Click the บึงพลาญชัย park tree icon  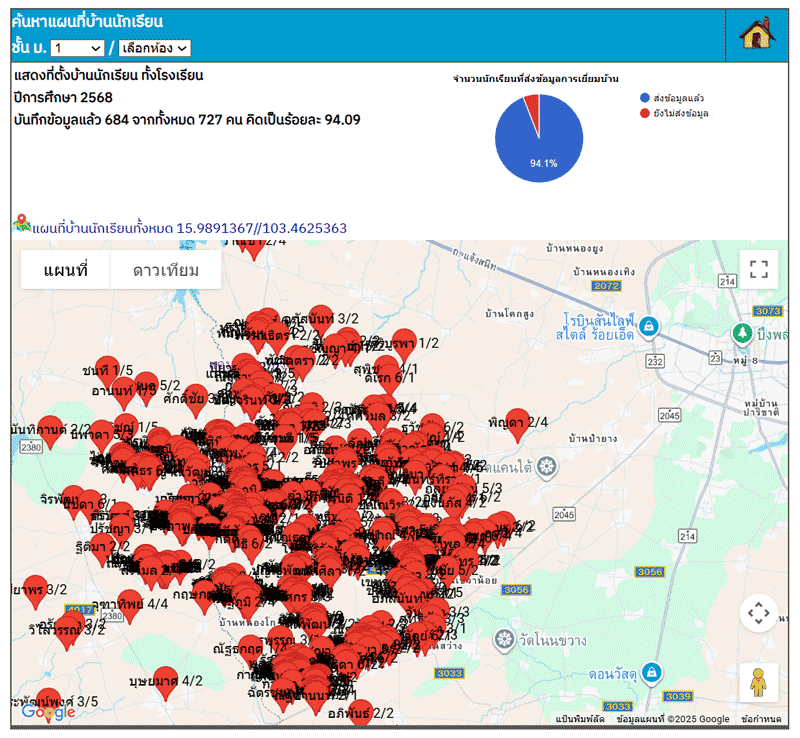(x=742, y=331)
